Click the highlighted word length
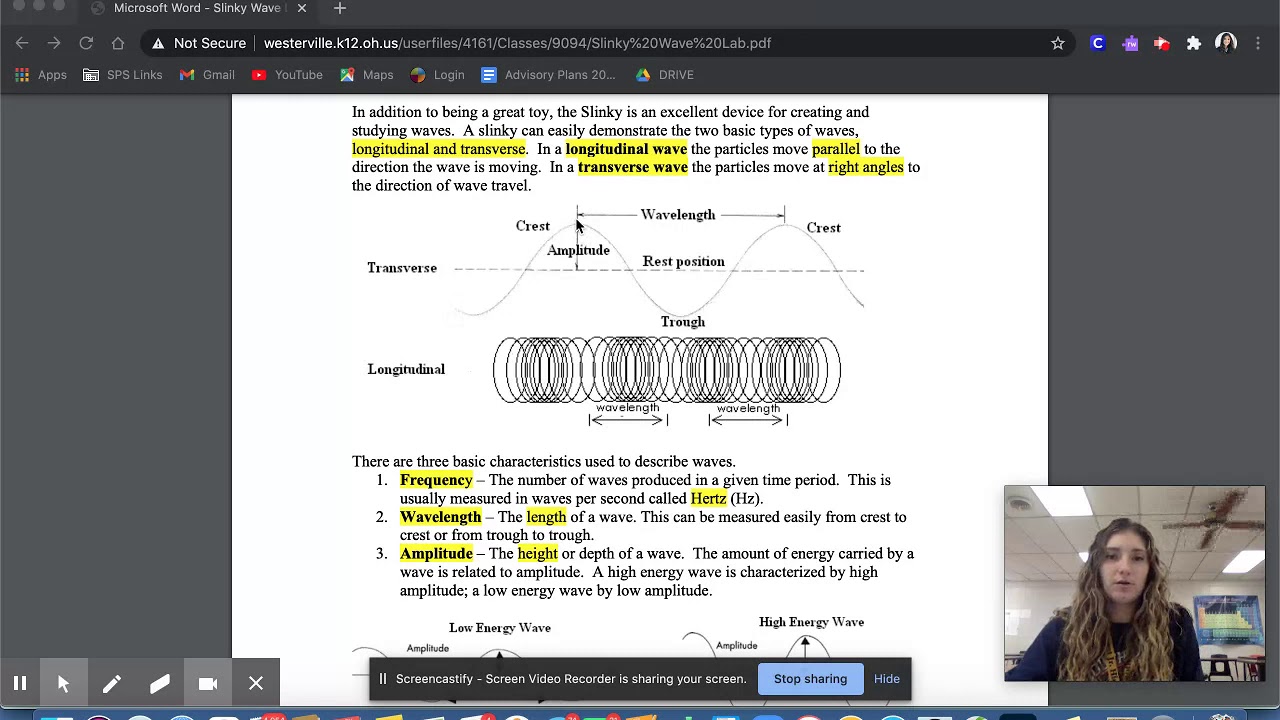The height and width of the screenshot is (720, 1280). coord(546,517)
